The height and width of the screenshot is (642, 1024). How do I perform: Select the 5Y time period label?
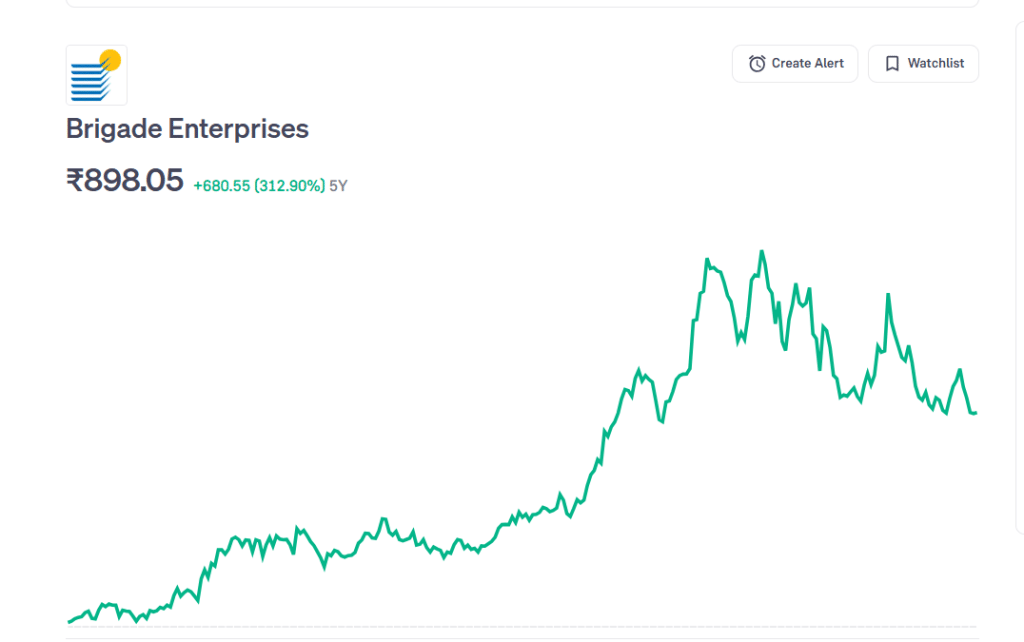pyautogui.click(x=338, y=186)
